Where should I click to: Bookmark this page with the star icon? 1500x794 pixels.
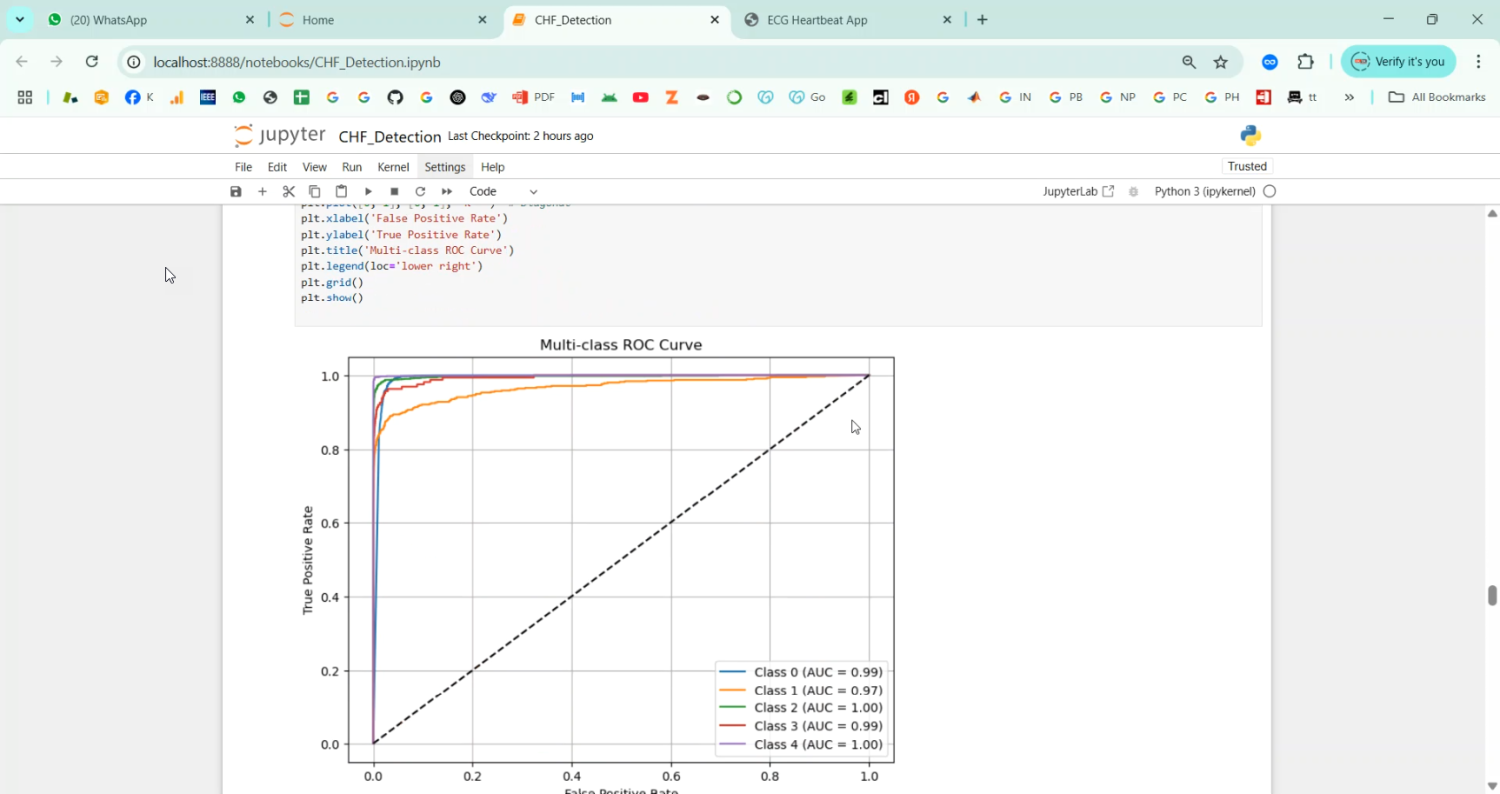[x=1220, y=62]
